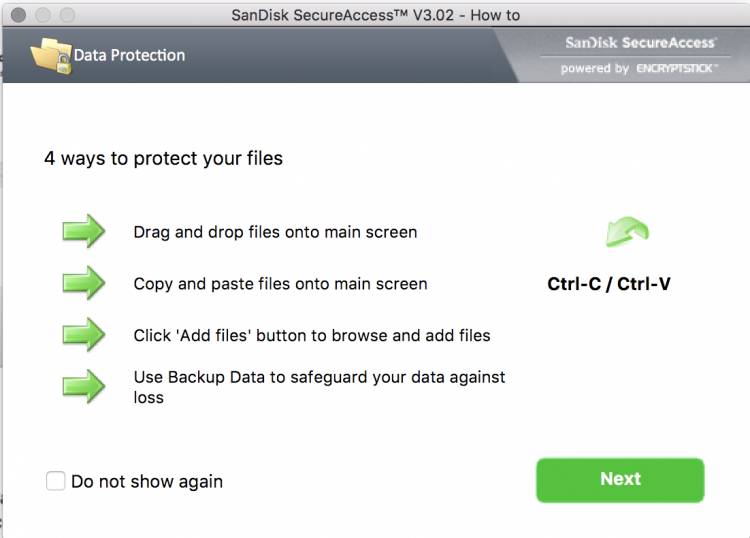
Task: Select the Add files button tip text
Action: point(312,335)
